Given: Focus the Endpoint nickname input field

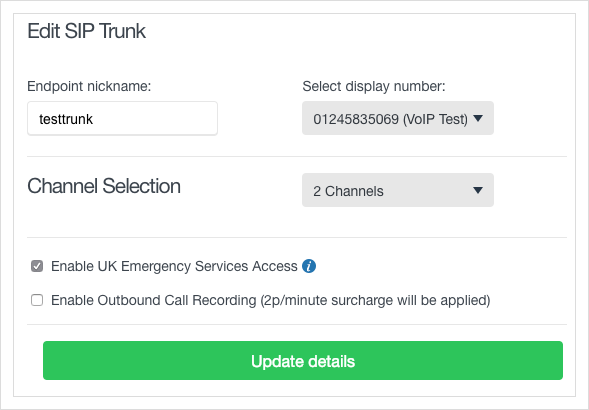Looking at the screenshot, I should [122, 118].
